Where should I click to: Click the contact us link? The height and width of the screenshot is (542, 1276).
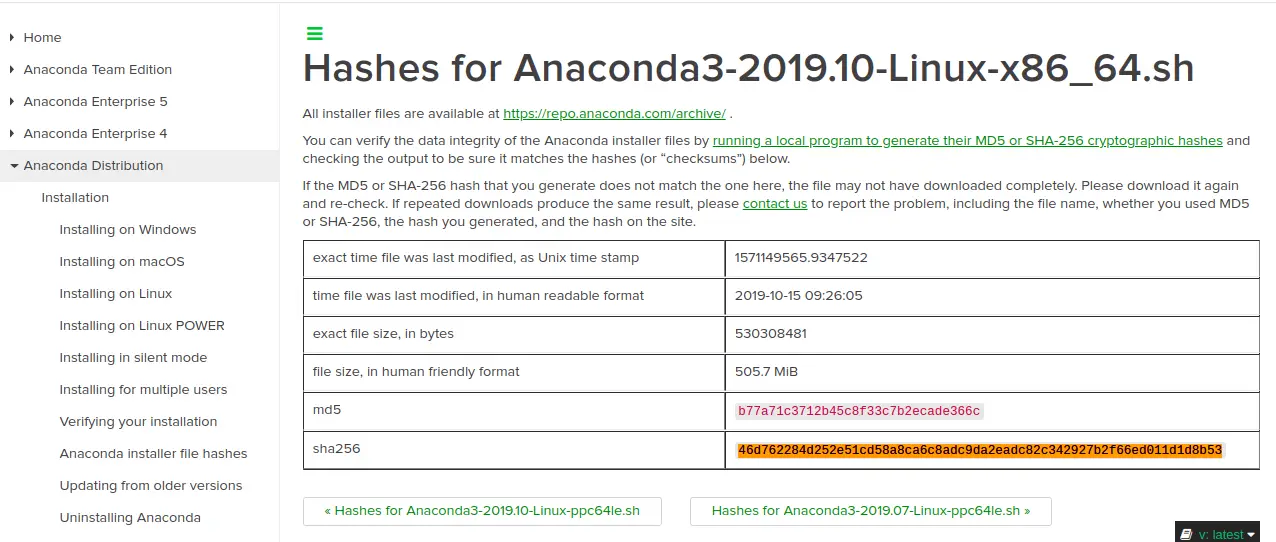[775, 204]
